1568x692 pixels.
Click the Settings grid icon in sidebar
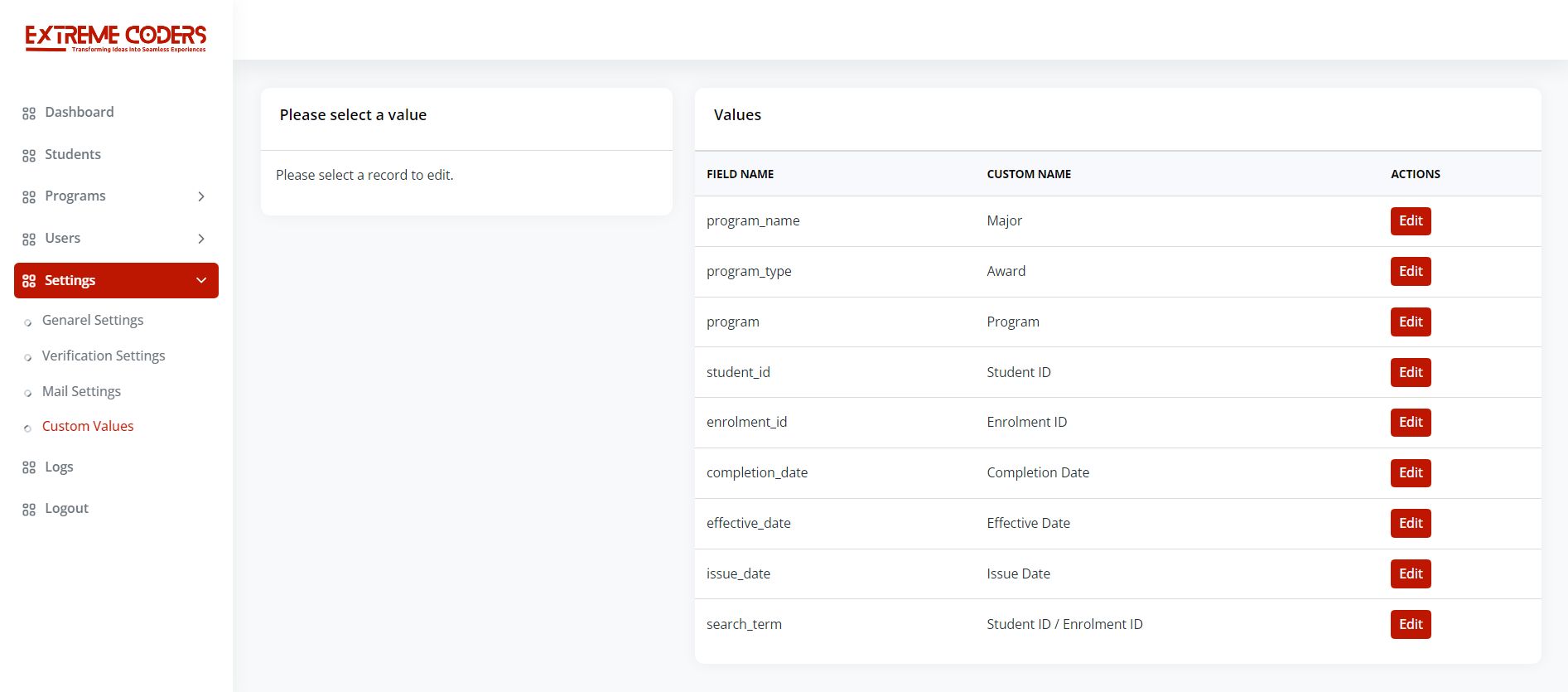29,281
